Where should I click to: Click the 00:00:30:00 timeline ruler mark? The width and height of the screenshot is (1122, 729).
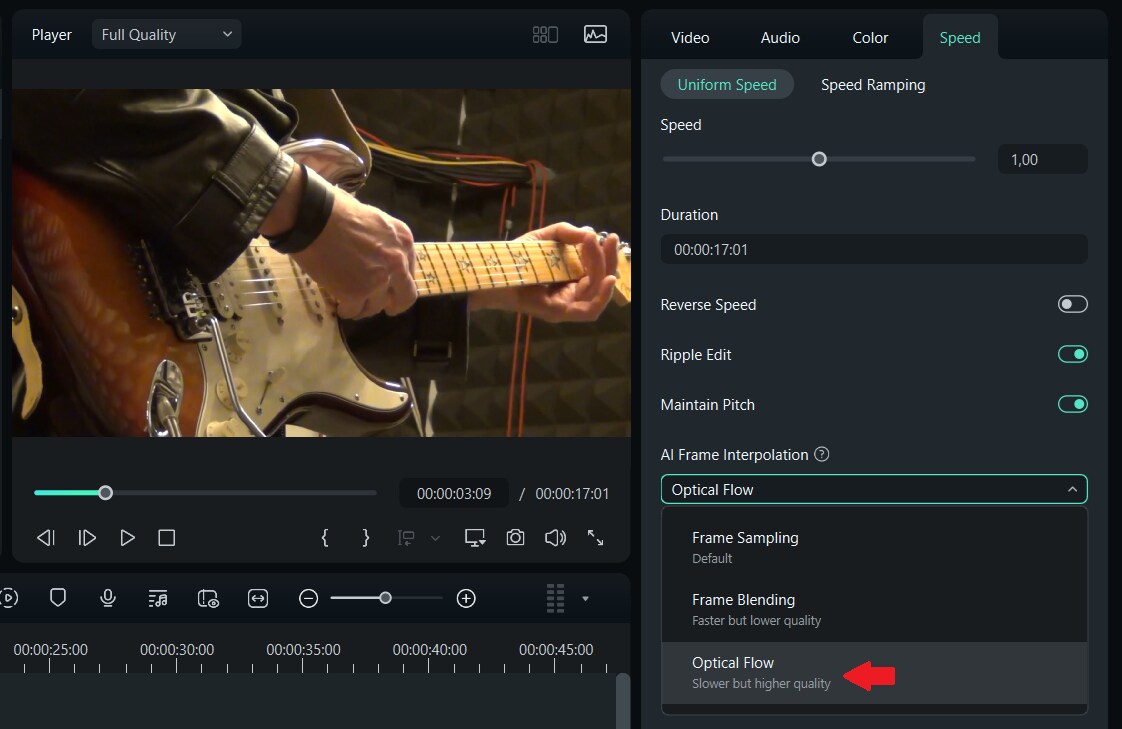click(x=177, y=650)
